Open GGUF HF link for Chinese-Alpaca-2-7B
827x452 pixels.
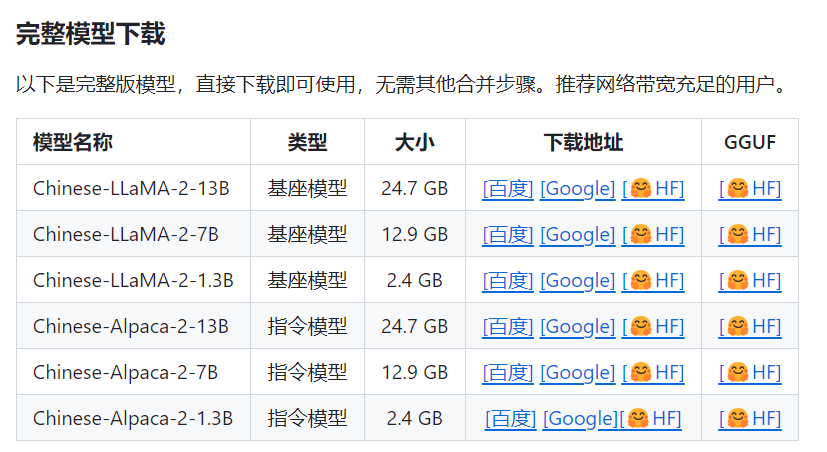750,373
